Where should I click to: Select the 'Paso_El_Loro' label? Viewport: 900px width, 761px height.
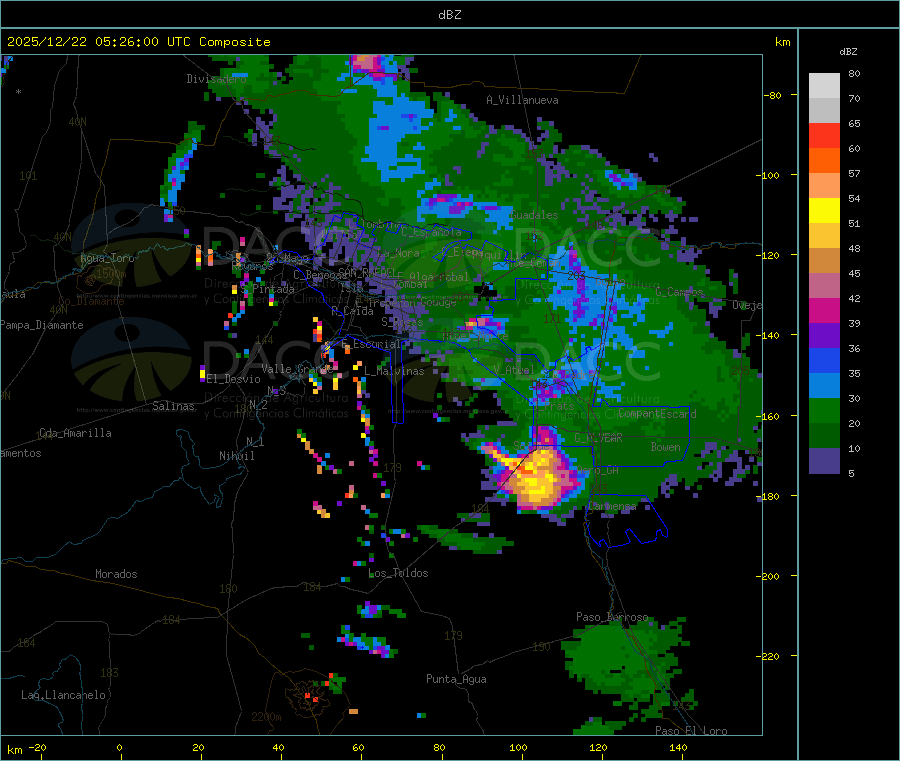[691, 731]
